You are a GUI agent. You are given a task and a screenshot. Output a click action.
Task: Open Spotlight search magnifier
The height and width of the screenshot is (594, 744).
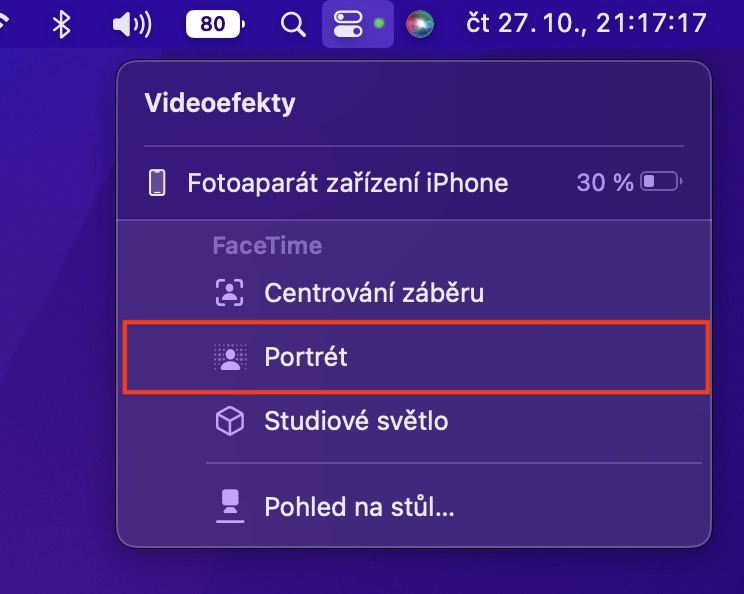[292, 23]
